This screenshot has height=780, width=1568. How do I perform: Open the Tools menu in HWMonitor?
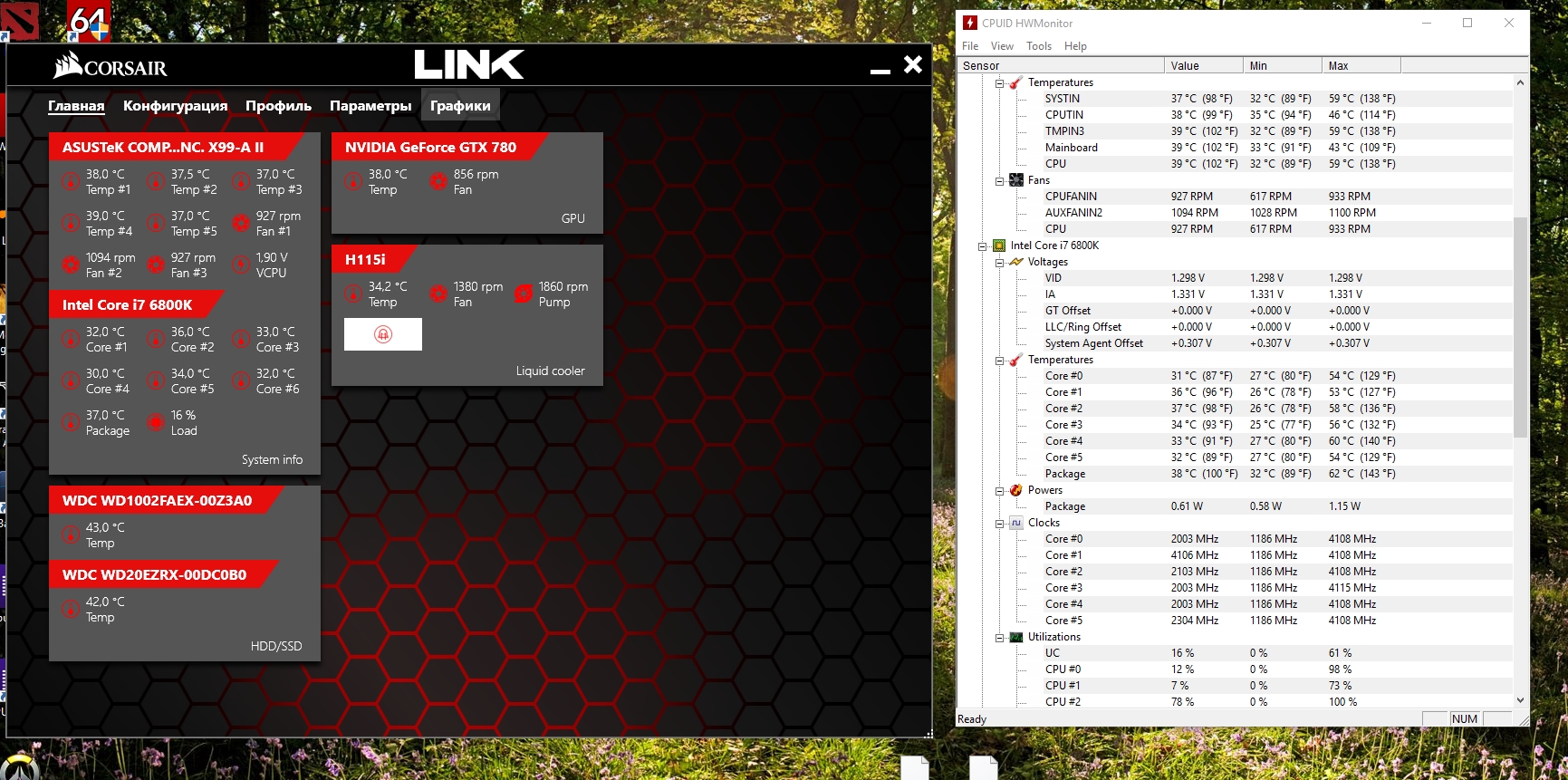coord(1039,46)
